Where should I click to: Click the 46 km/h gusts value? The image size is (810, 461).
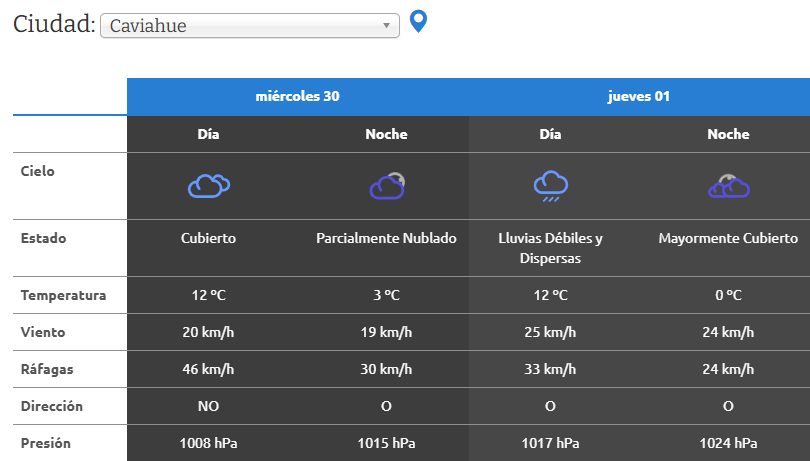(208, 369)
